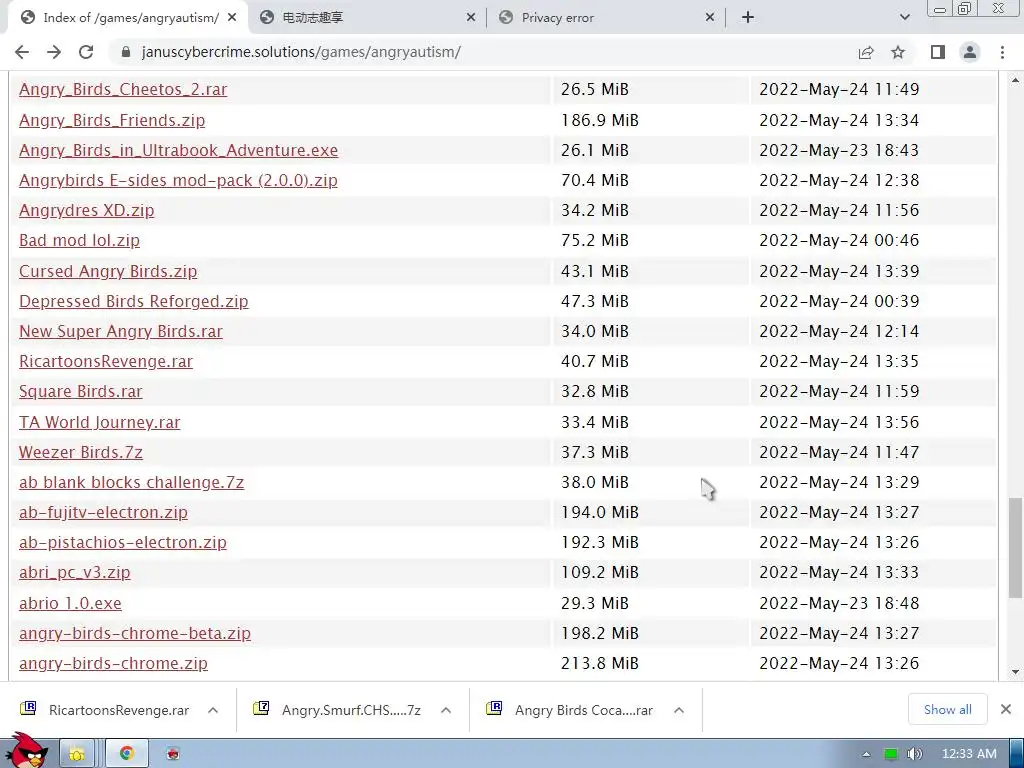Go forward to the next page
Viewport: 1024px width, 768px height.
pyautogui.click(x=54, y=52)
